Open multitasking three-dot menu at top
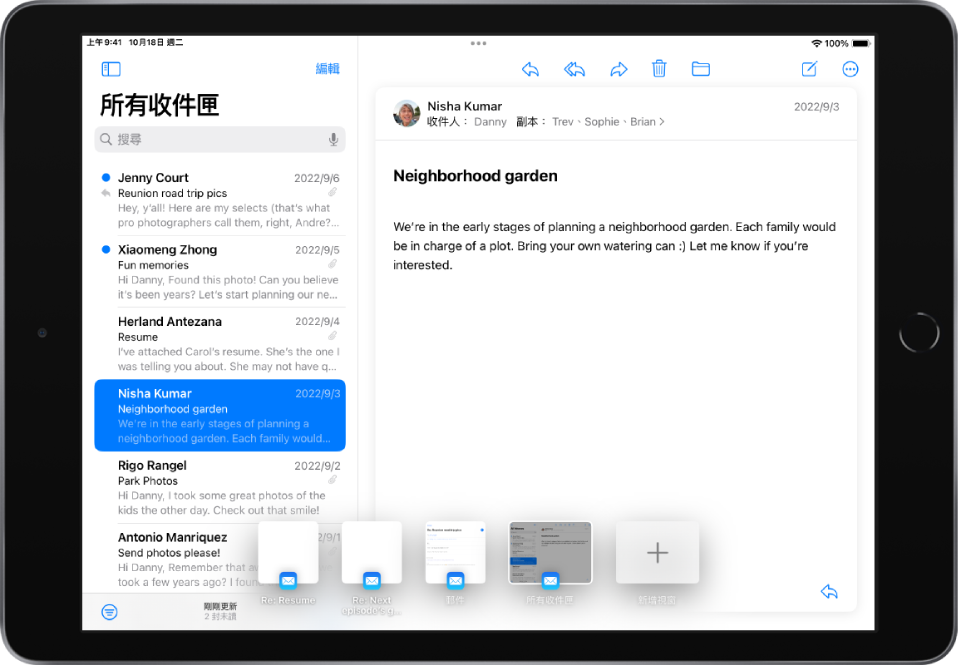963x665 pixels. 478,43
